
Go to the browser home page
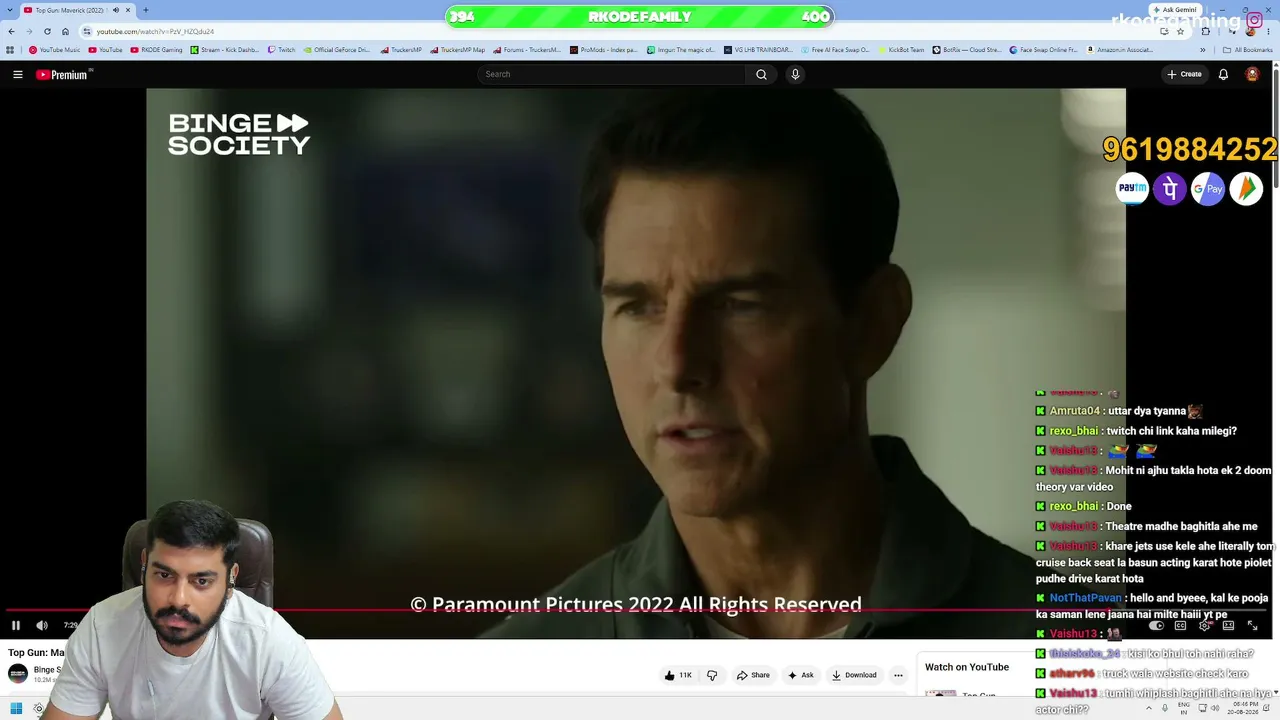pos(65,31)
